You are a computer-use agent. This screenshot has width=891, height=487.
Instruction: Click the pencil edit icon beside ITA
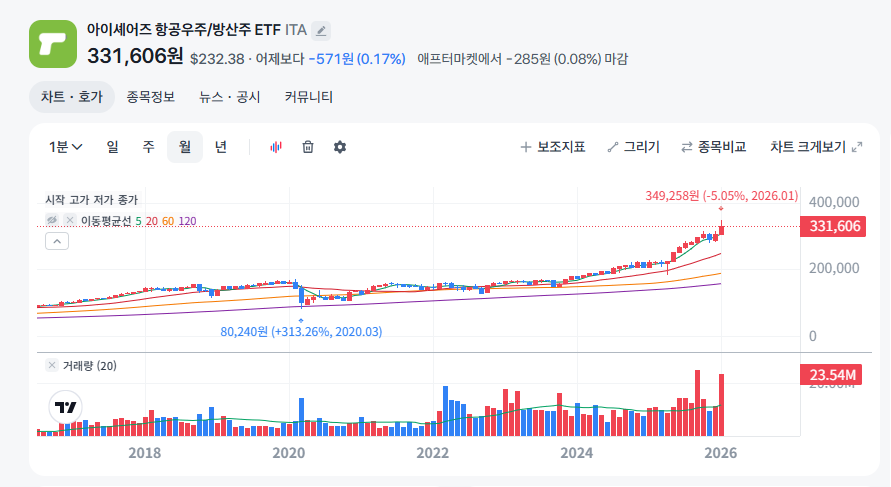tap(321, 30)
